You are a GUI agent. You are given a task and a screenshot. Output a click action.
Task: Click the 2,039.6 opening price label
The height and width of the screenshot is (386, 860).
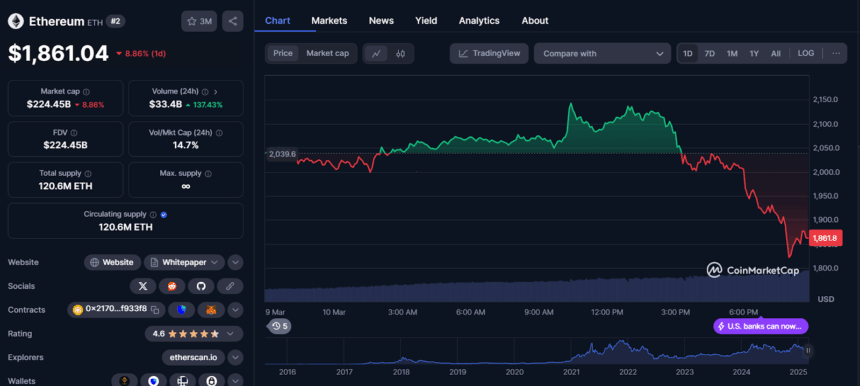282,154
